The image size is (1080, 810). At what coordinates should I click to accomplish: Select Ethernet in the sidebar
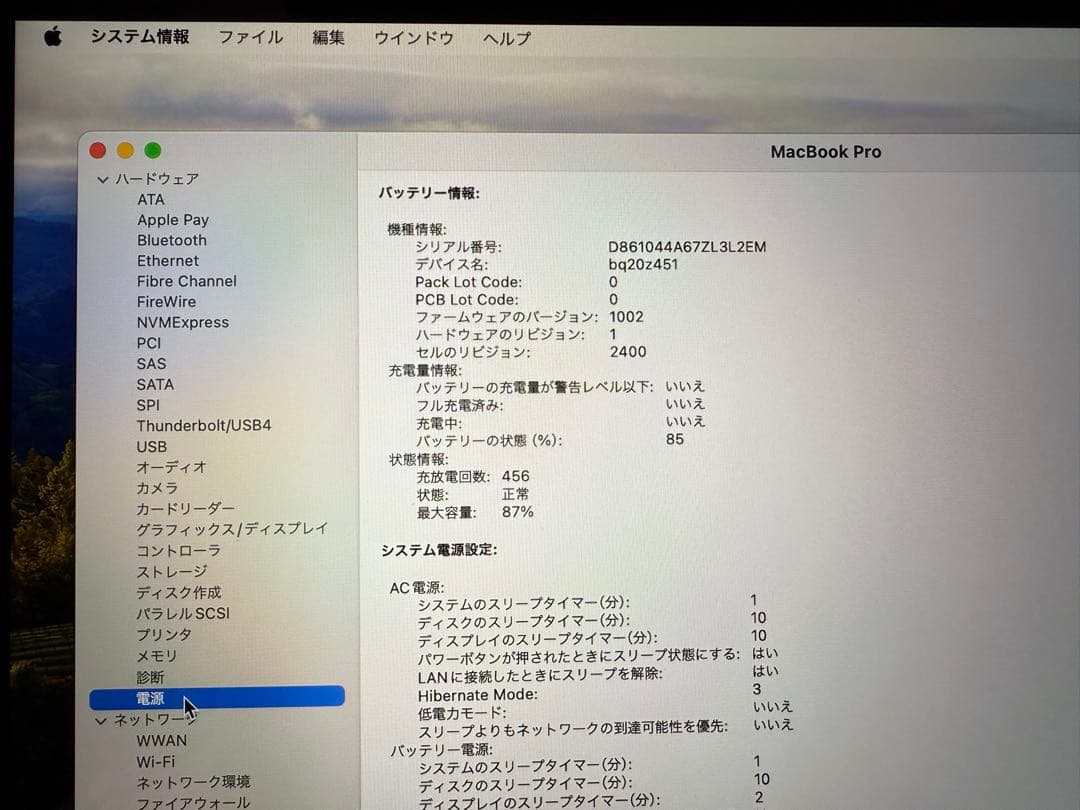[167, 261]
